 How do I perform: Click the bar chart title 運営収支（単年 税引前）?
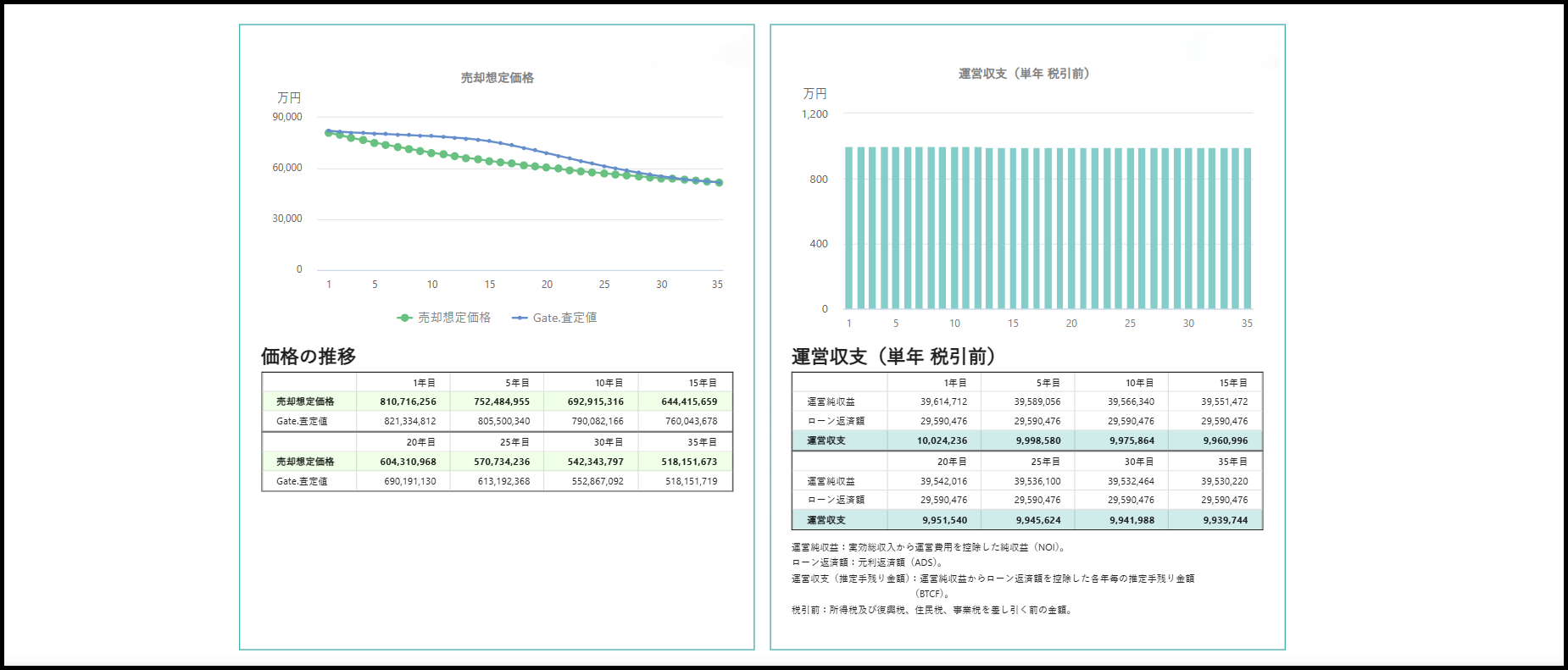[x=1024, y=74]
